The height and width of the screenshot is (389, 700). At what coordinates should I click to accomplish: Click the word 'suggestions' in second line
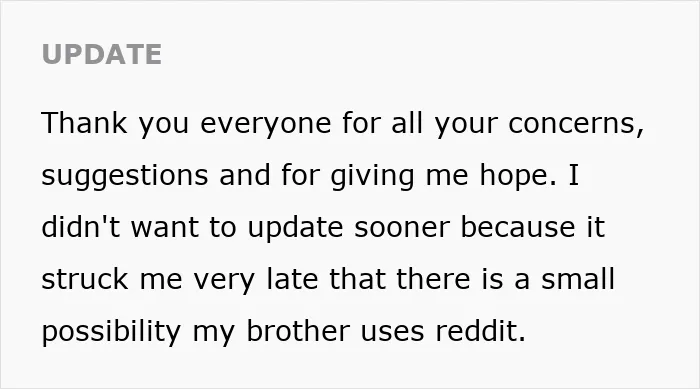(125, 176)
